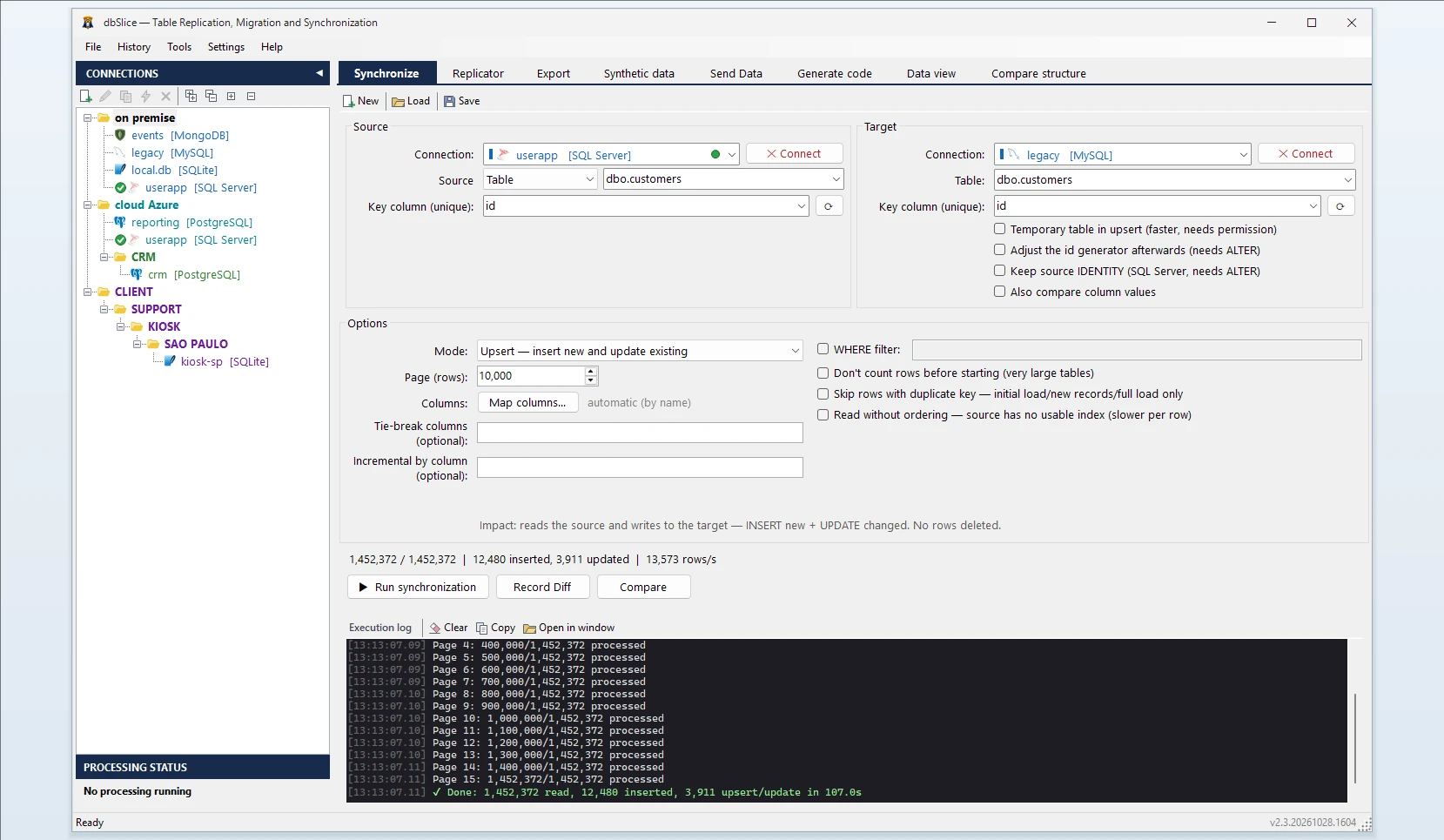The image size is (1444, 840).
Task: Collapse the SAO PAULO tree node
Action: click(138, 345)
